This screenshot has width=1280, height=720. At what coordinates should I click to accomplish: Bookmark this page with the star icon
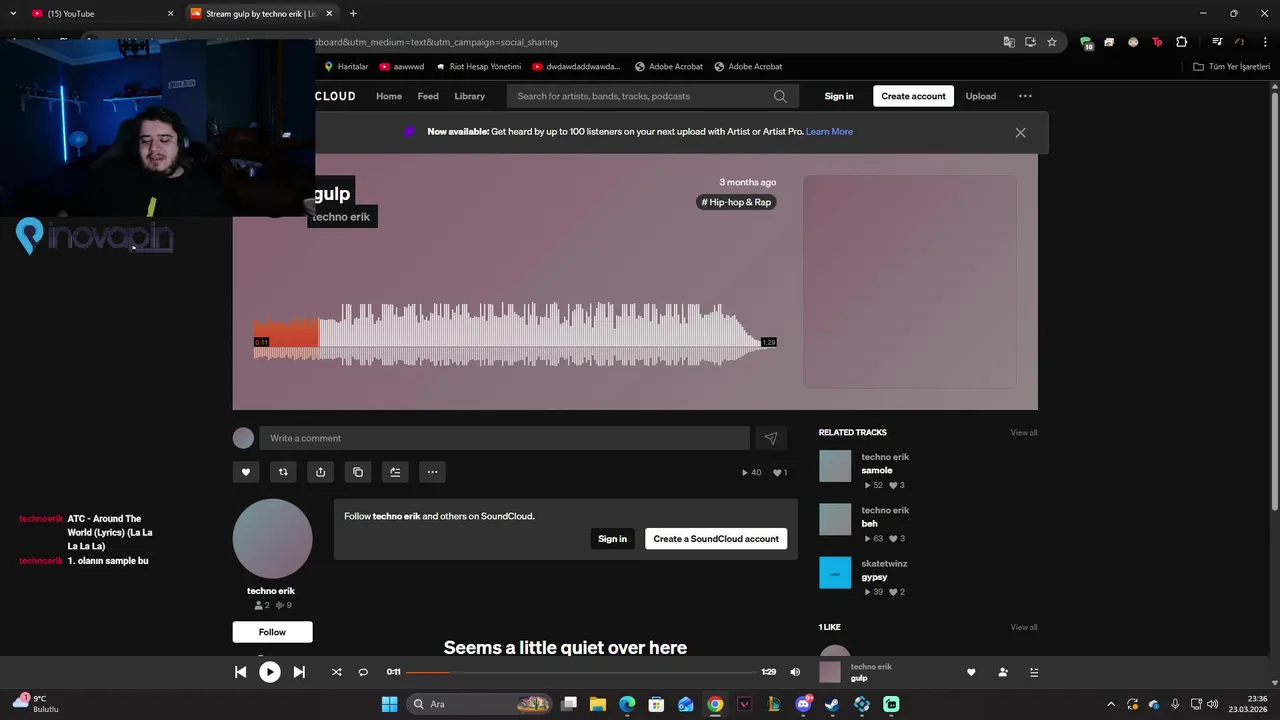click(1052, 42)
